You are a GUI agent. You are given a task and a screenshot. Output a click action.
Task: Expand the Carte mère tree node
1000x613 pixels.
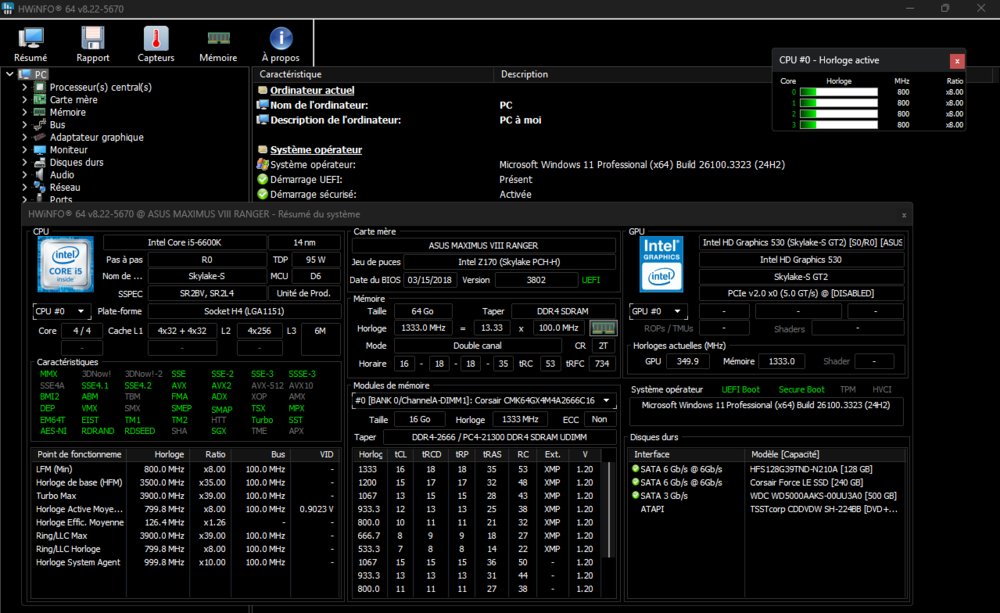[25, 100]
